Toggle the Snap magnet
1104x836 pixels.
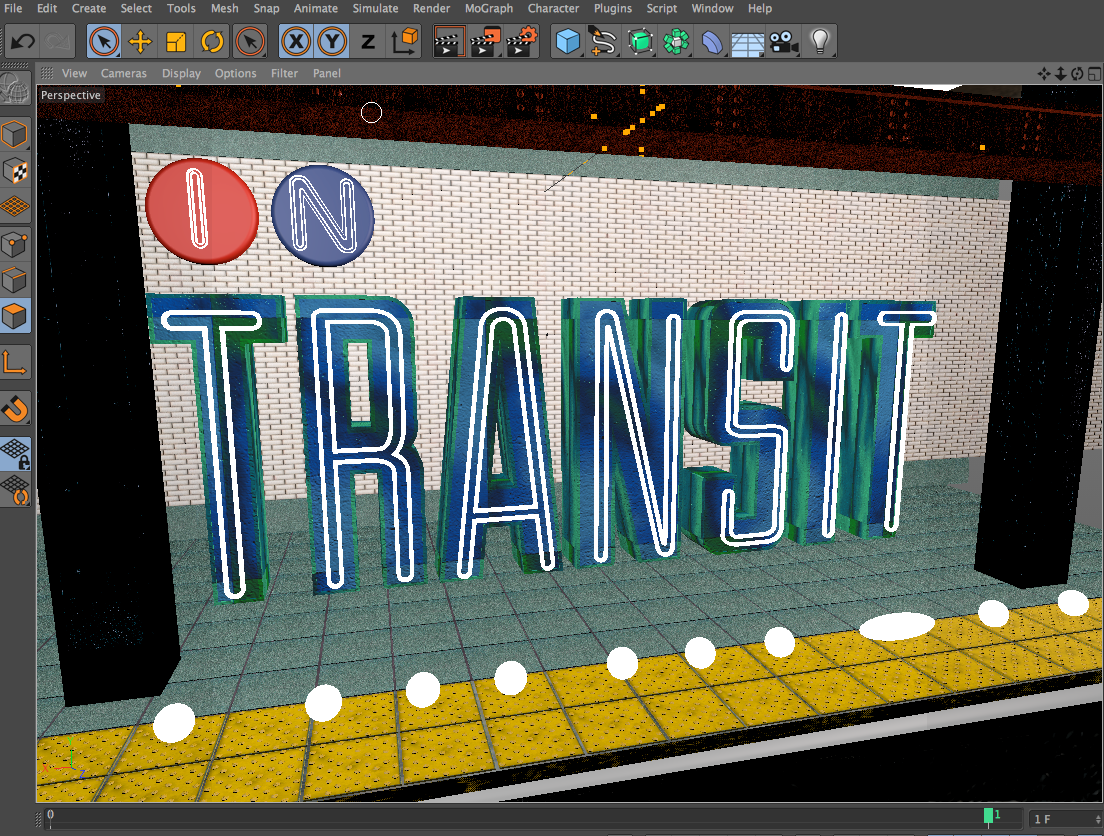(15, 408)
